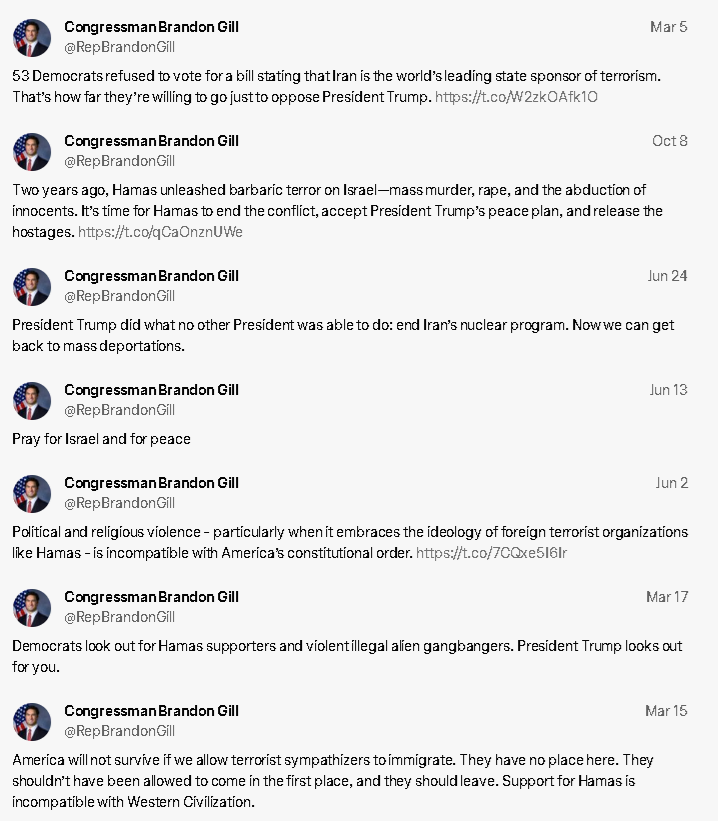The height and width of the screenshot is (821, 718).
Task: Visit the t.co/7CQxe5I6Ir link
Action: click(x=491, y=553)
